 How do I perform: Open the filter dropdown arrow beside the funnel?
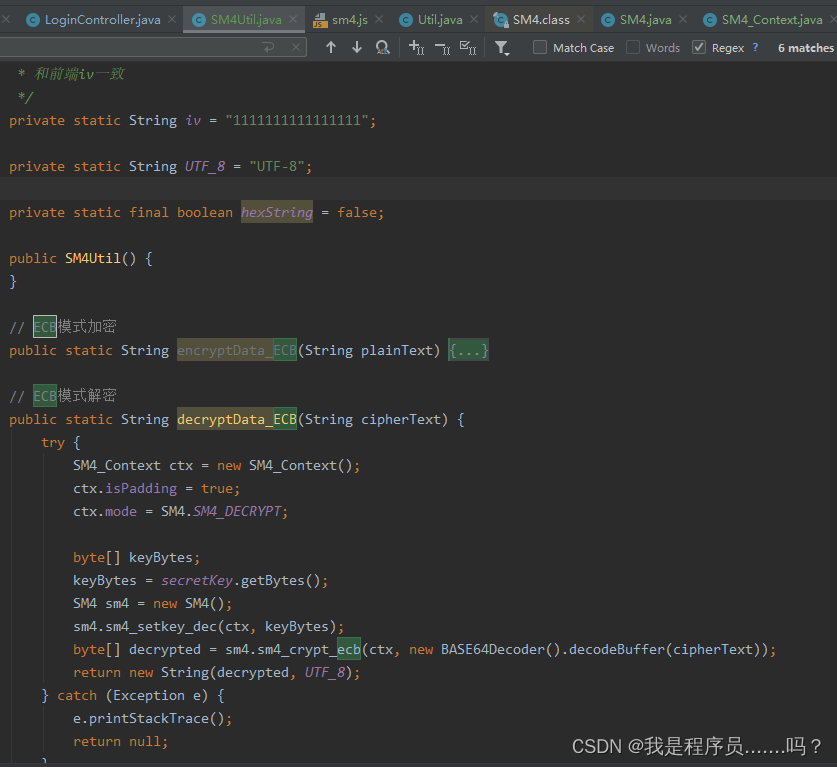(x=509, y=52)
